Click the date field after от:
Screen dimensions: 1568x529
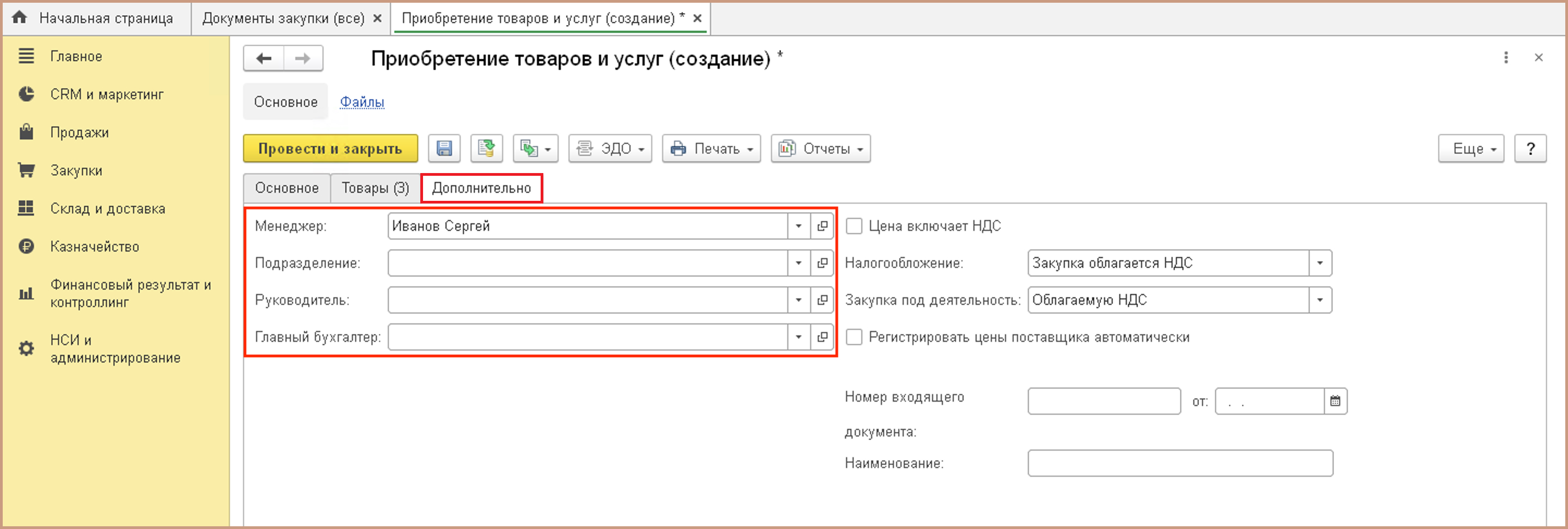click(1270, 401)
